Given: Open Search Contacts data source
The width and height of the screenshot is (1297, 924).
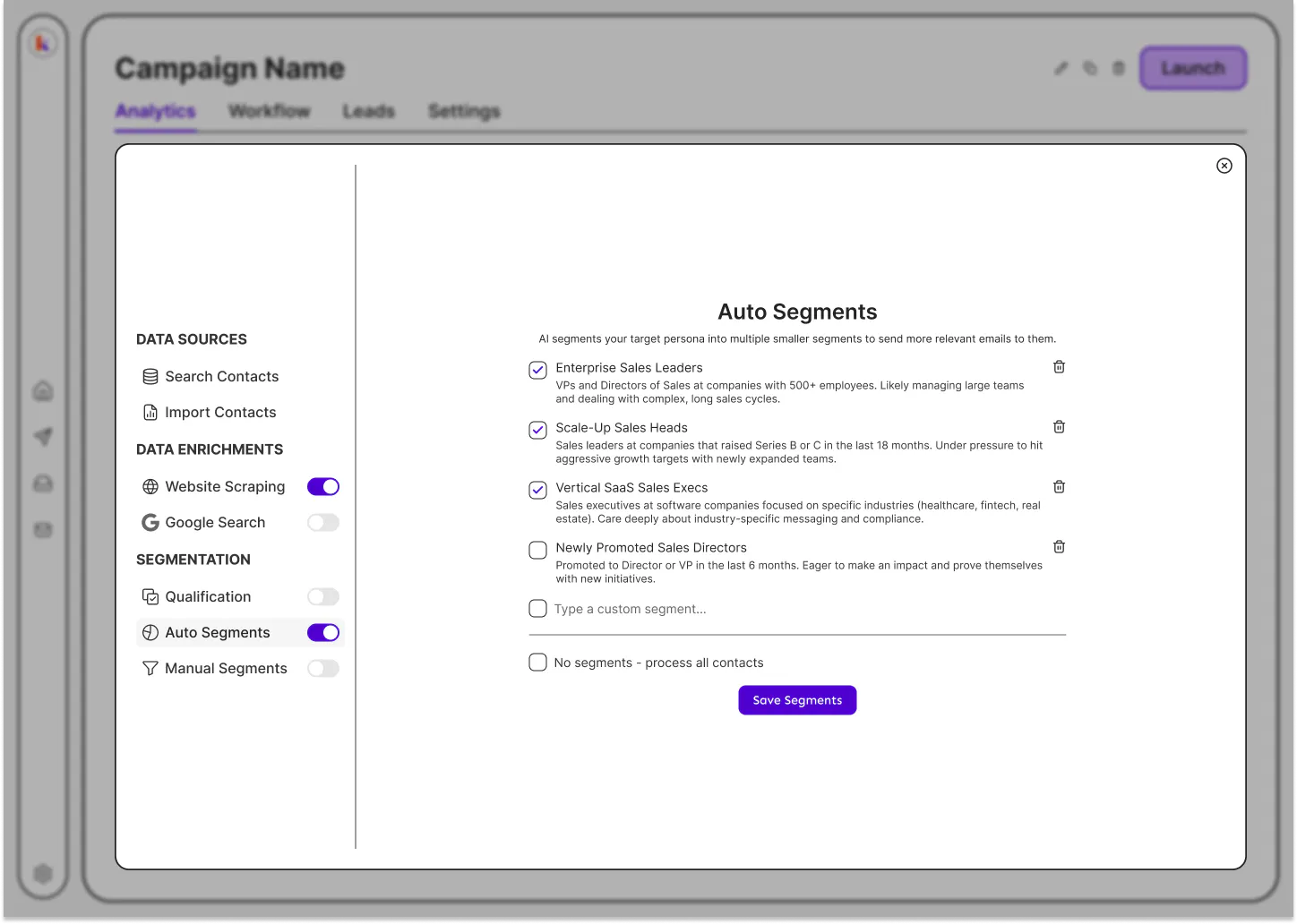Looking at the screenshot, I should tap(210, 377).
